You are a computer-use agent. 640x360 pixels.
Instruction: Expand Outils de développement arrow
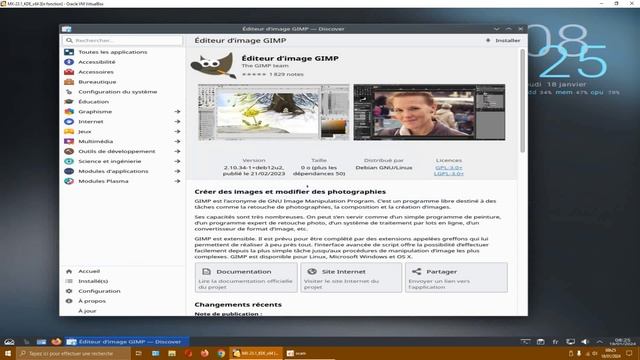coord(177,151)
